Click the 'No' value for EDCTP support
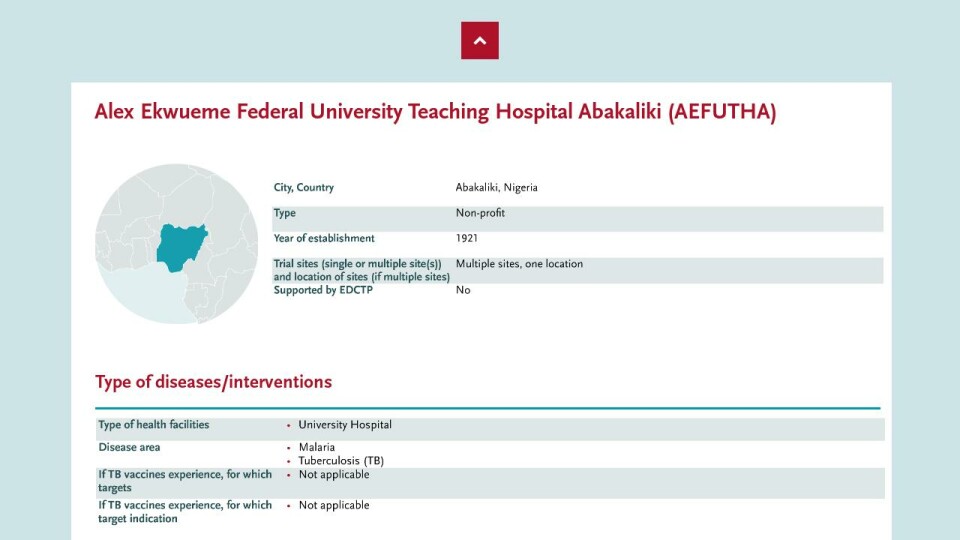Screen dimensions: 960x540 coord(463,290)
